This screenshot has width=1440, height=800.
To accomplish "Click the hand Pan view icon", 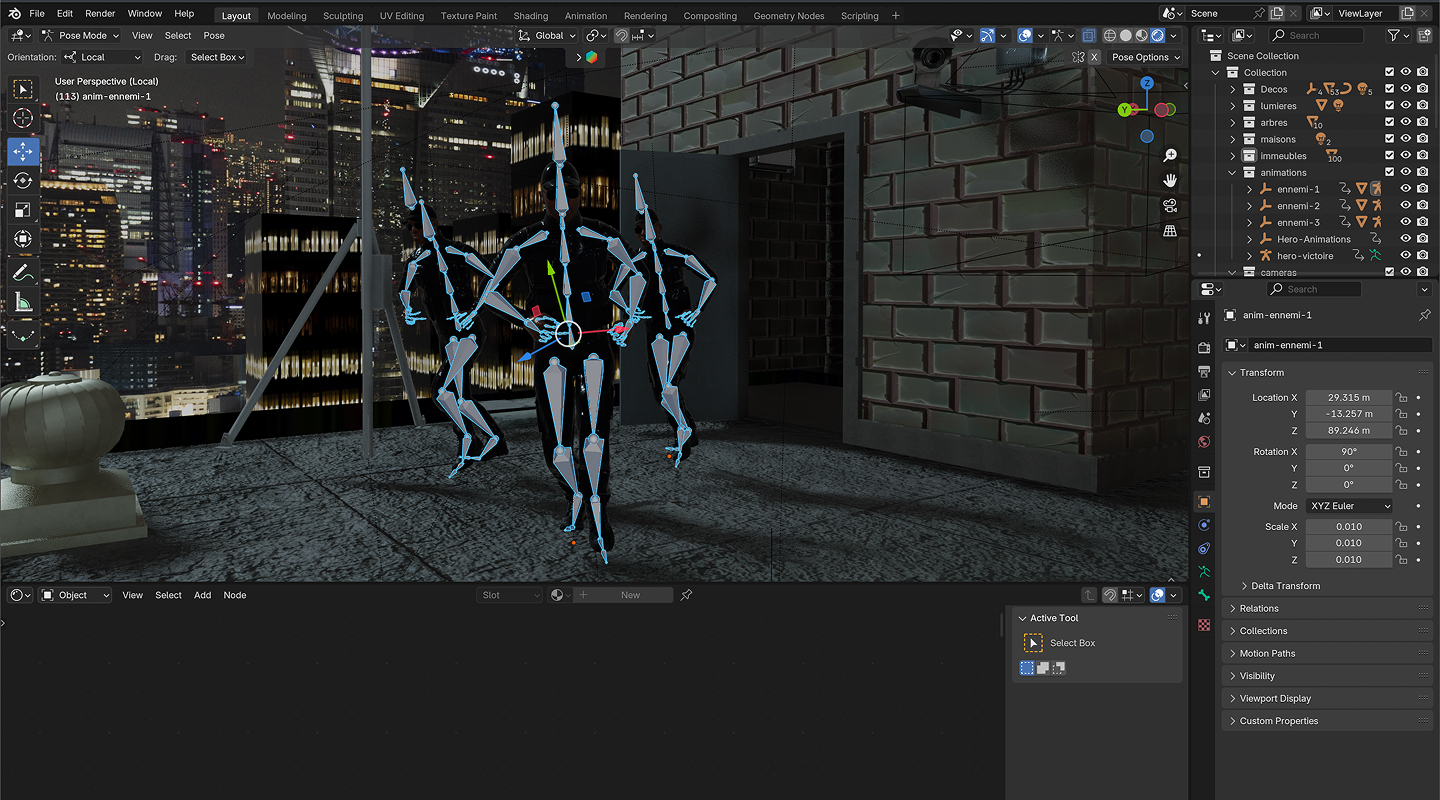I will [1170, 181].
